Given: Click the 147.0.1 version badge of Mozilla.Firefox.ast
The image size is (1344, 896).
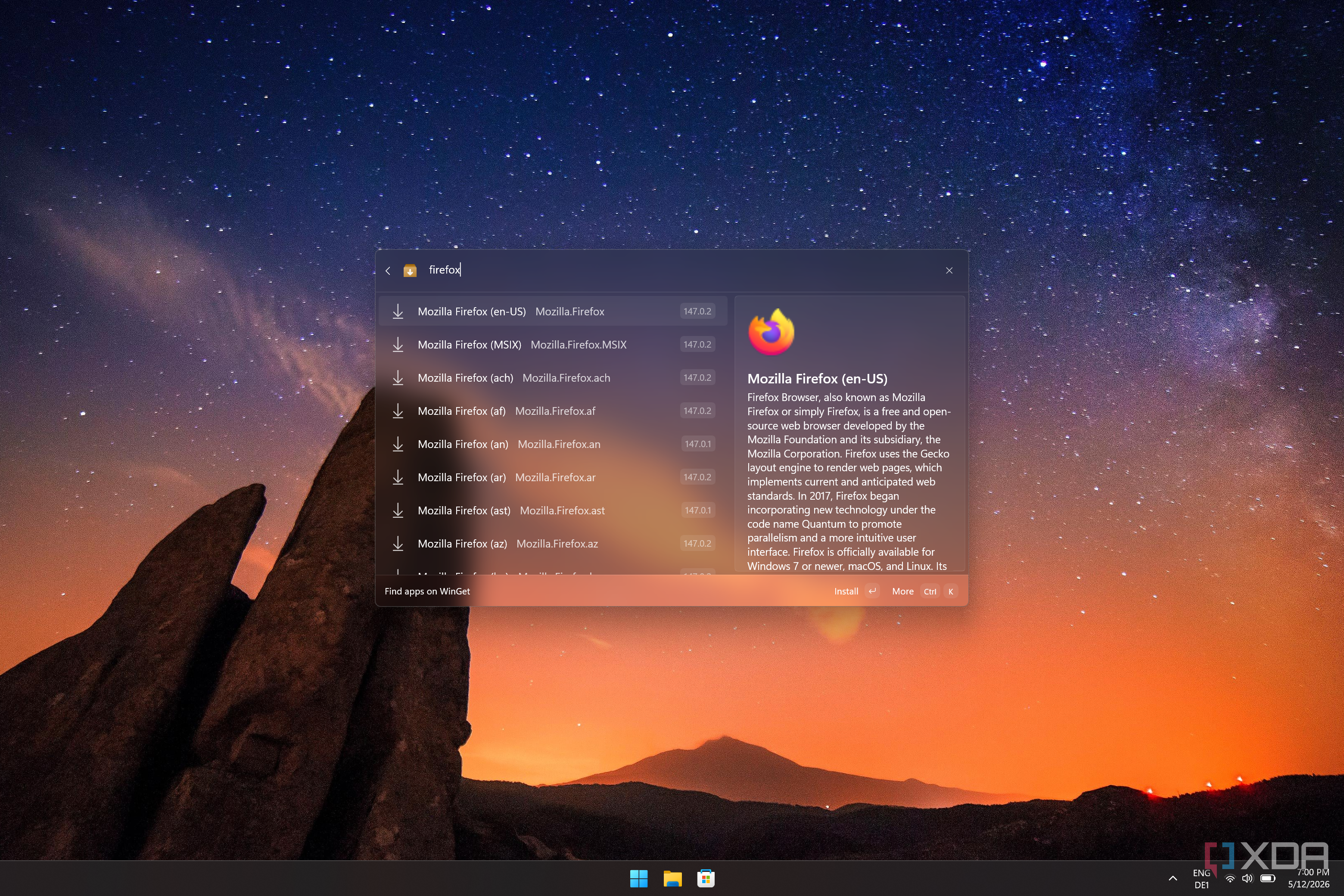Looking at the screenshot, I should (697, 510).
